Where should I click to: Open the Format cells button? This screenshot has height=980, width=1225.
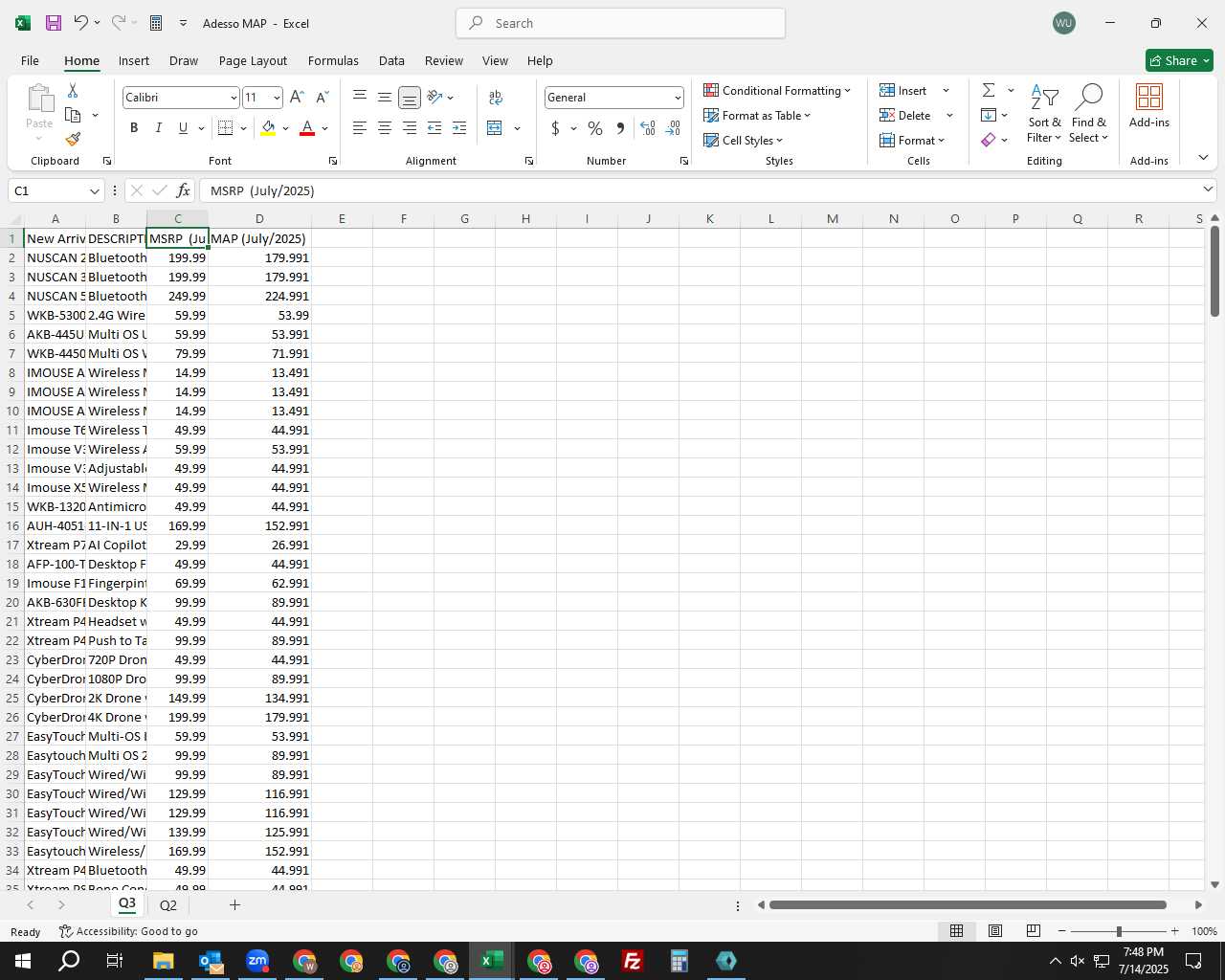pyautogui.click(x=912, y=140)
